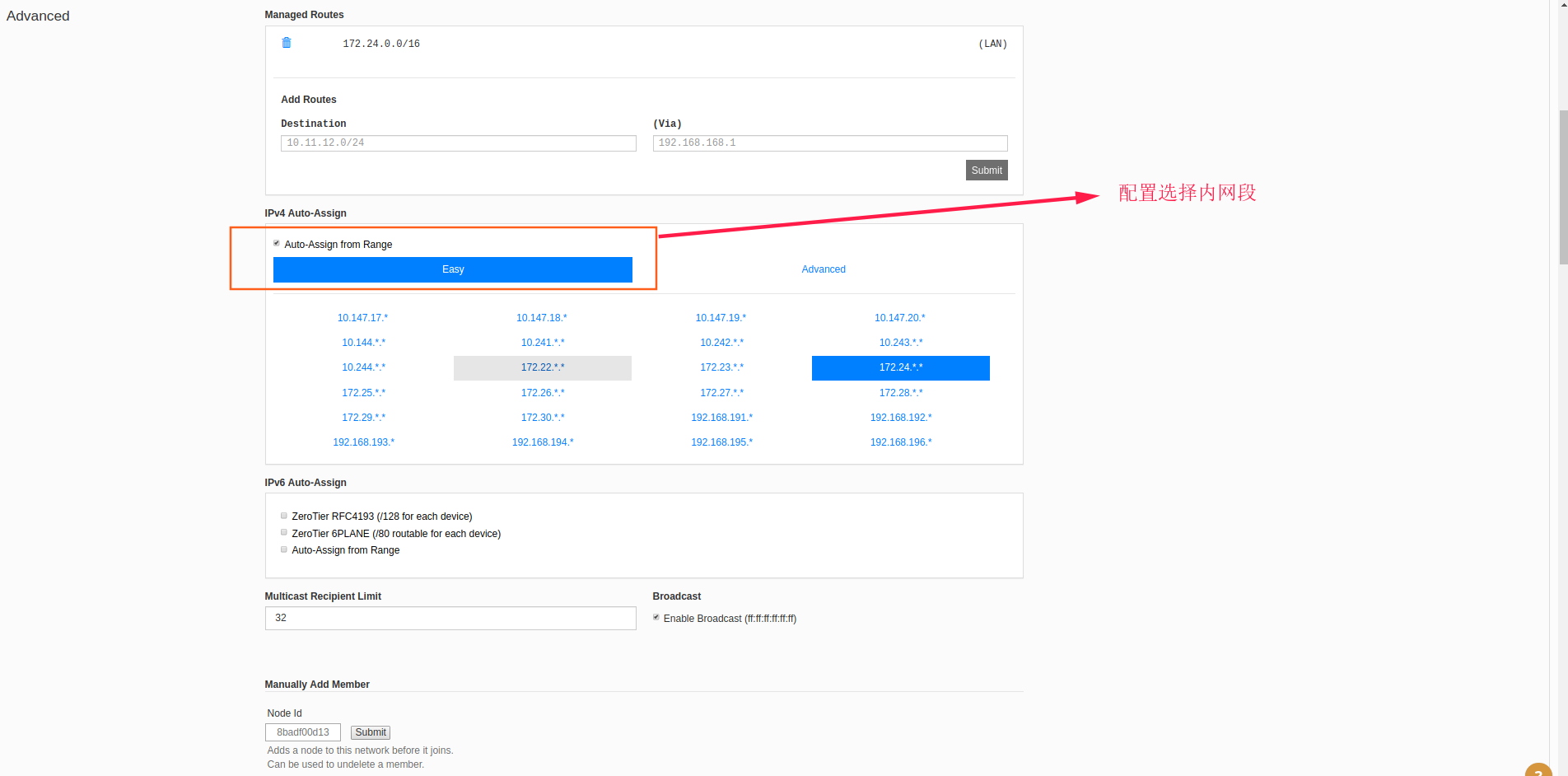Click the orange help icon at bottom right
Image resolution: width=1568 pixels, height=776 pixels.
pyautogui.click(x=1538, y=771)
